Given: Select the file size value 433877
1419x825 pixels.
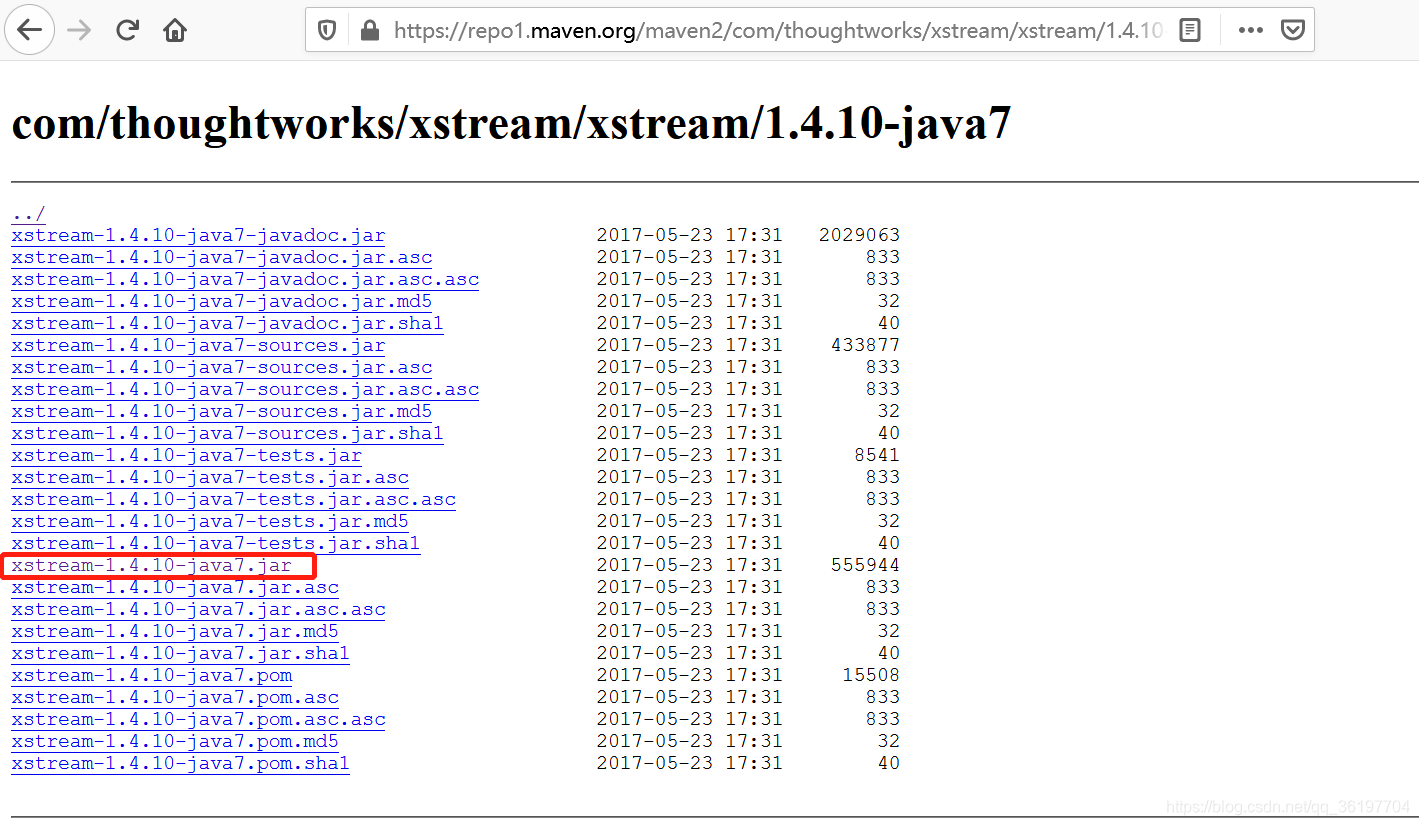Looking at the screenshot, I should coord(865,345).
